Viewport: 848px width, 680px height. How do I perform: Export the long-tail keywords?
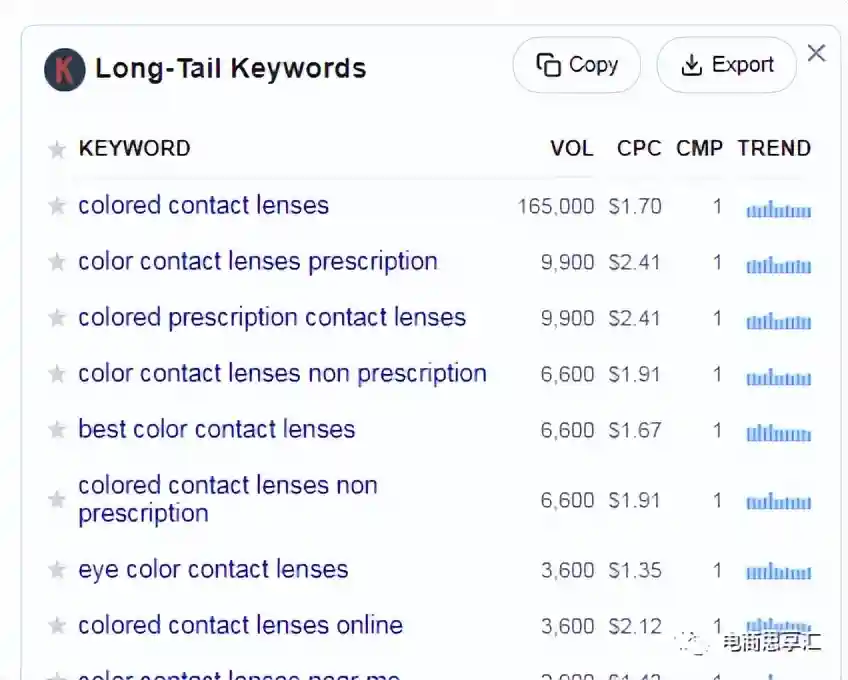[x=726, y=65]
